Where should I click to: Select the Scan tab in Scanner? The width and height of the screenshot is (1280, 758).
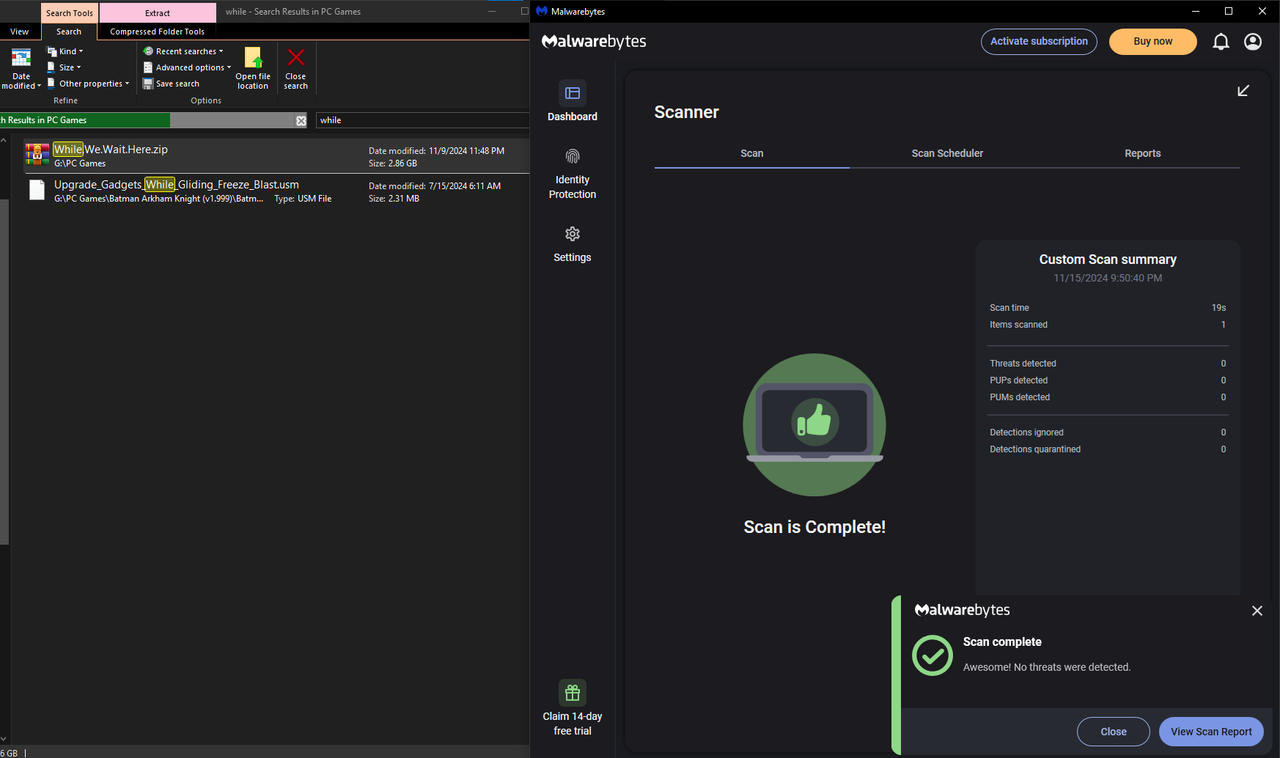pyautogui.click(x=752, y=153)
